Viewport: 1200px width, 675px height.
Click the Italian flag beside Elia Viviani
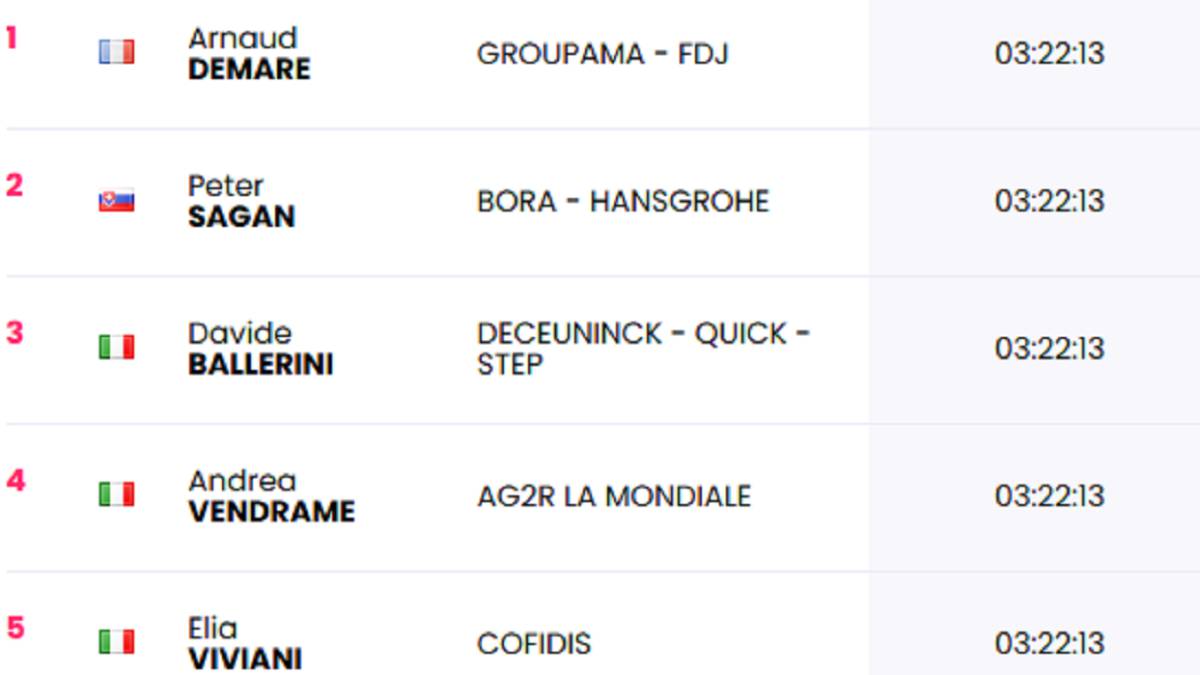click(116, 641)
